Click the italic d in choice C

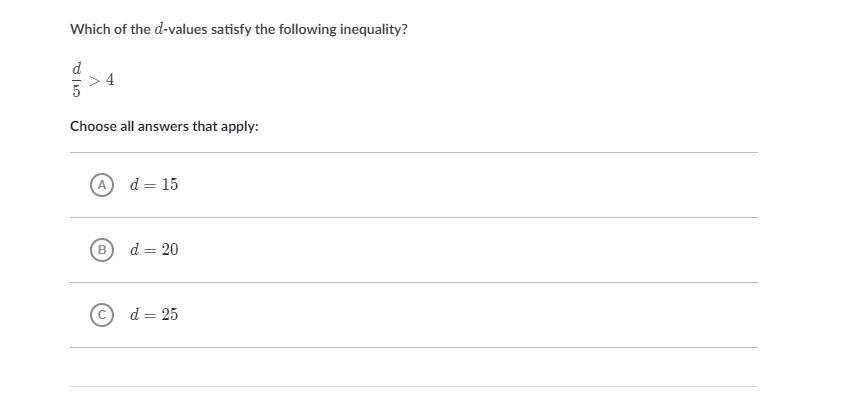pos(135,315)
